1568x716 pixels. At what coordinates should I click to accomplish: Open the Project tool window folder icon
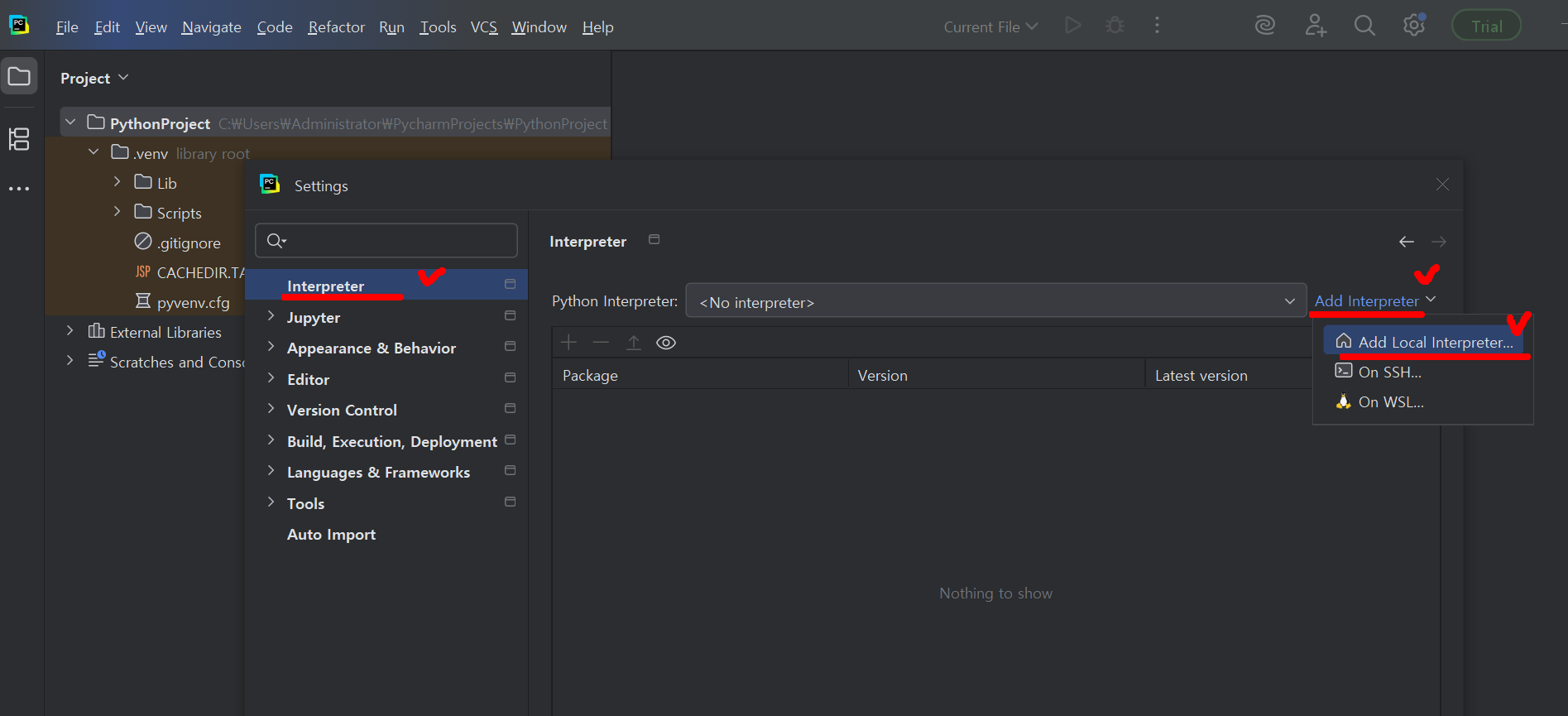pyautogui.click(x=19, y=77)
